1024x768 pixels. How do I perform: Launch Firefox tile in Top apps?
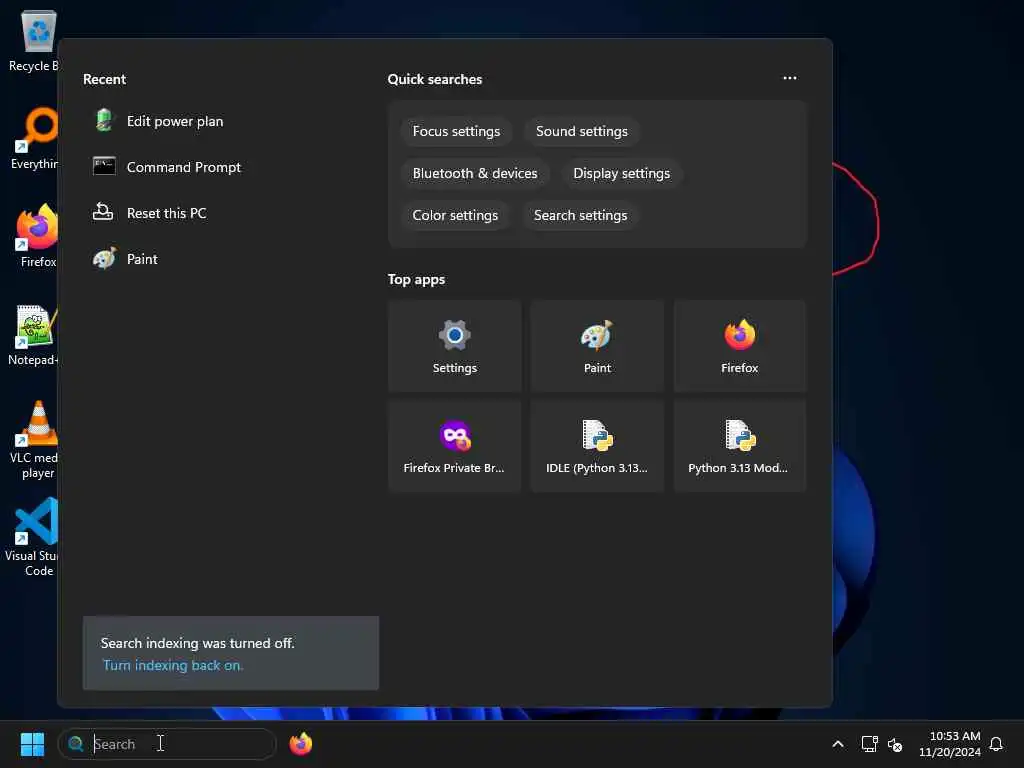click(x=739, y=346)
